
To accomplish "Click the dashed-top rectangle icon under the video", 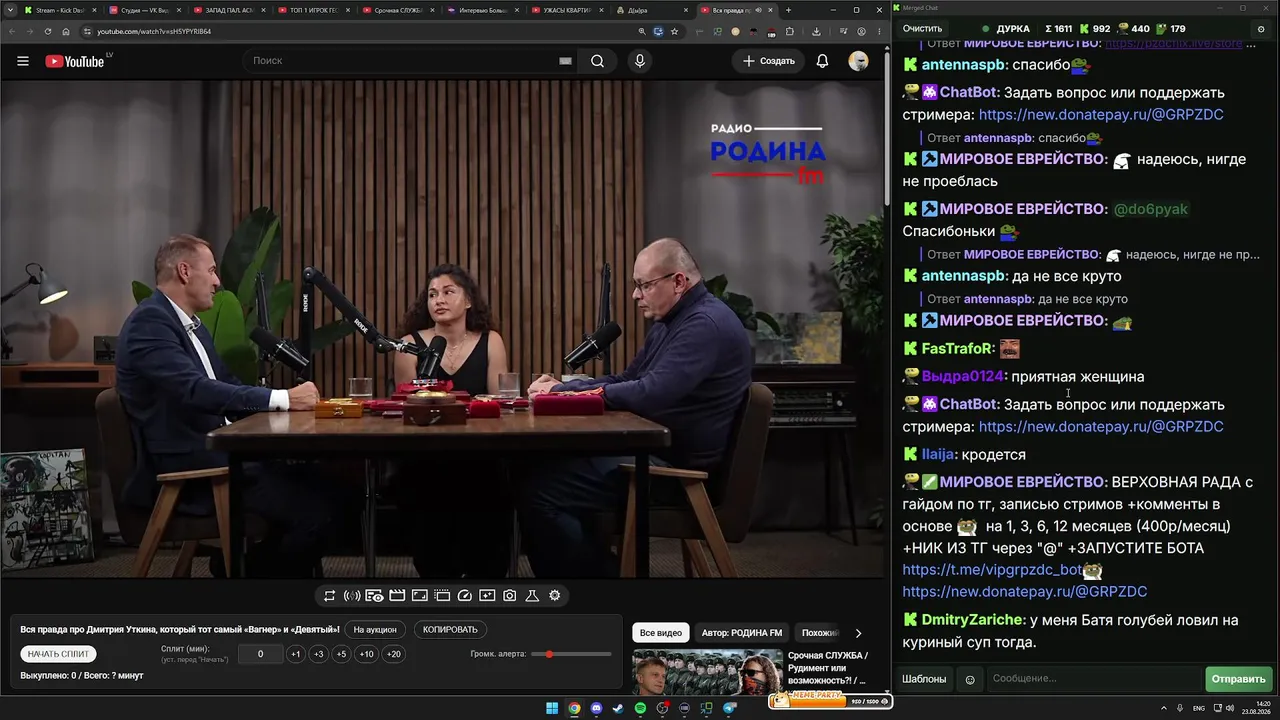I will [442, 596].
